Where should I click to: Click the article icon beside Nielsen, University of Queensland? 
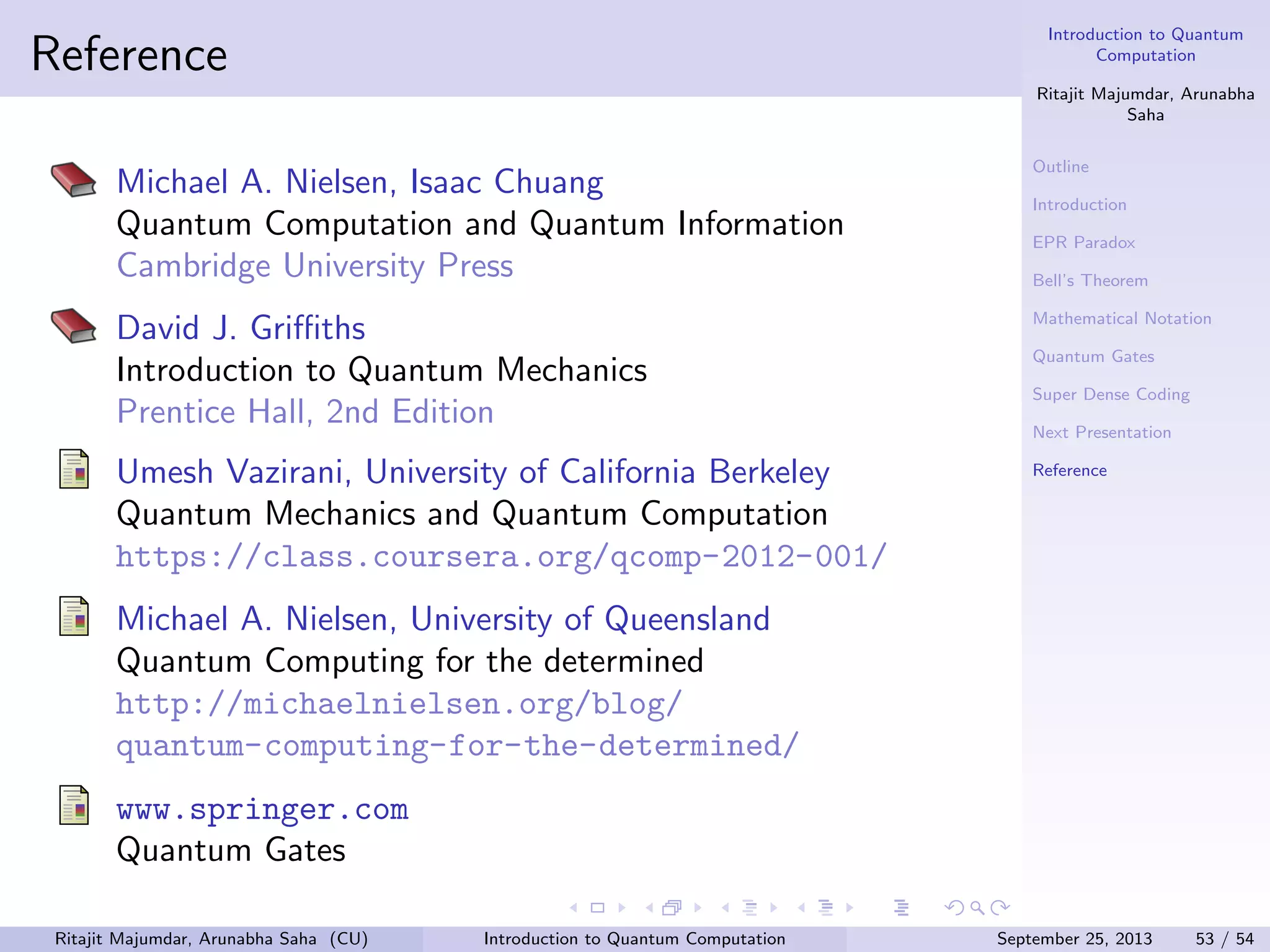pos(74,616)
